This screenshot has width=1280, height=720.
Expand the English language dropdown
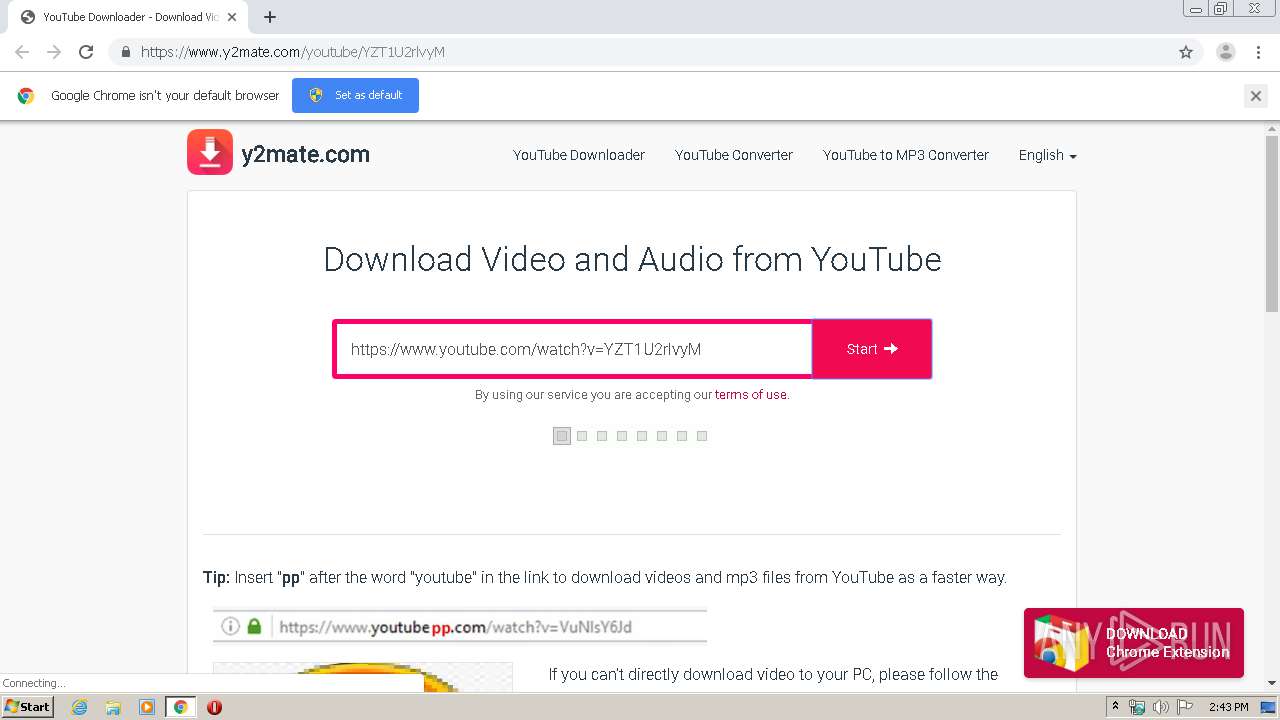coord(1047,155)
